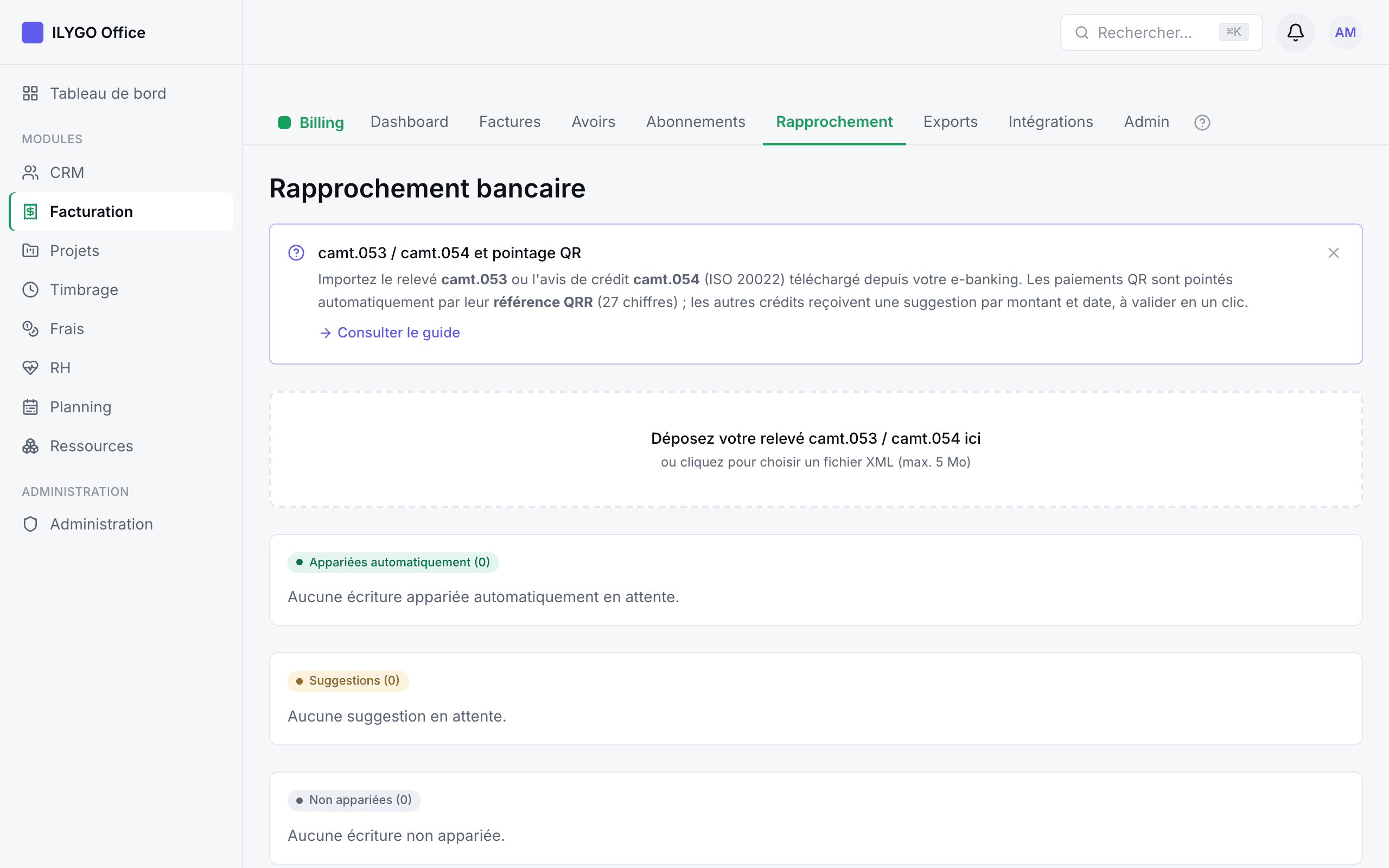Click the help question mark beside Admin
1389x868 pixels.
pyautogui.click(x=1202, y=122)
